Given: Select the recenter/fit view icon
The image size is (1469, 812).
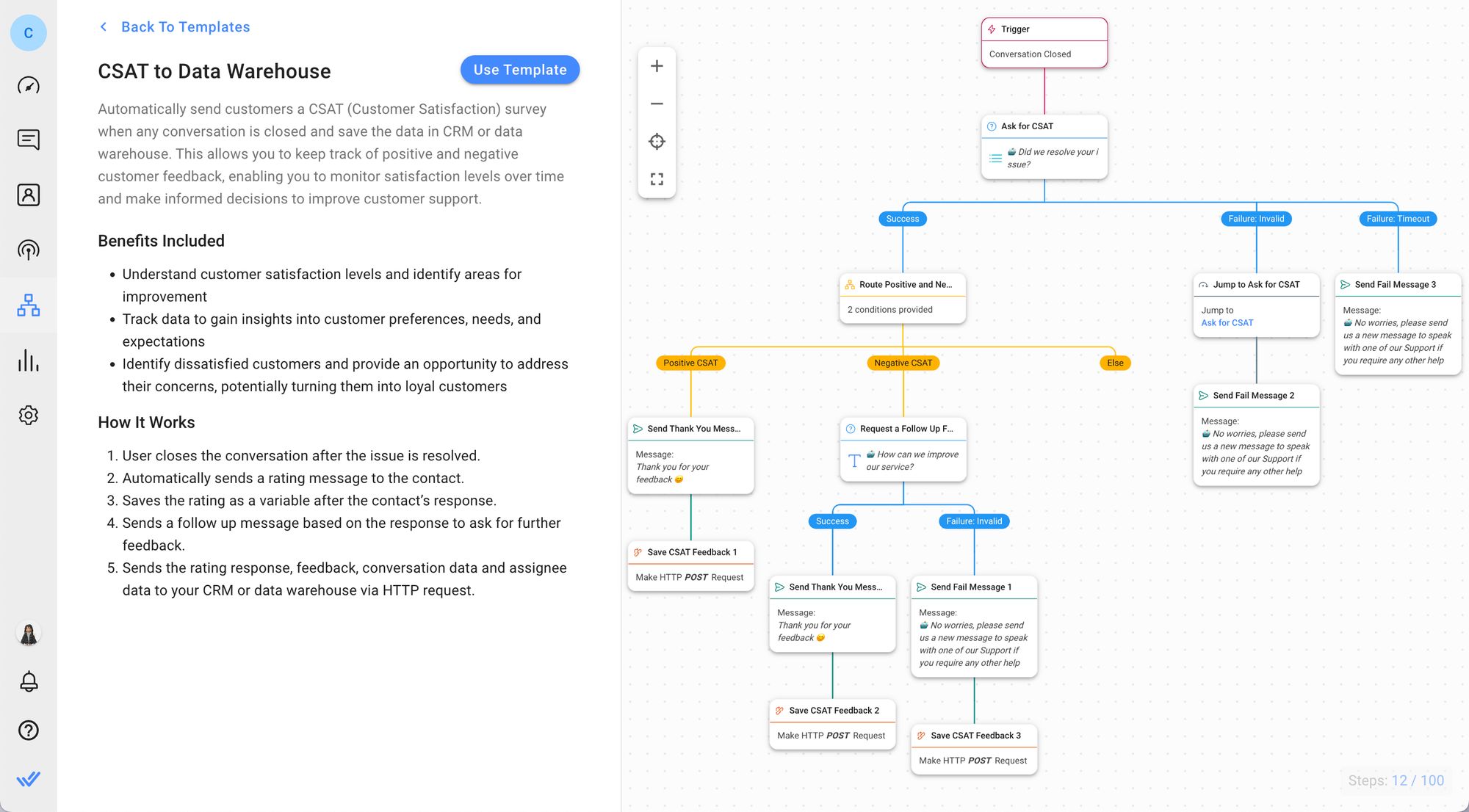Looking at the screenshot, I should coord(657,141).
